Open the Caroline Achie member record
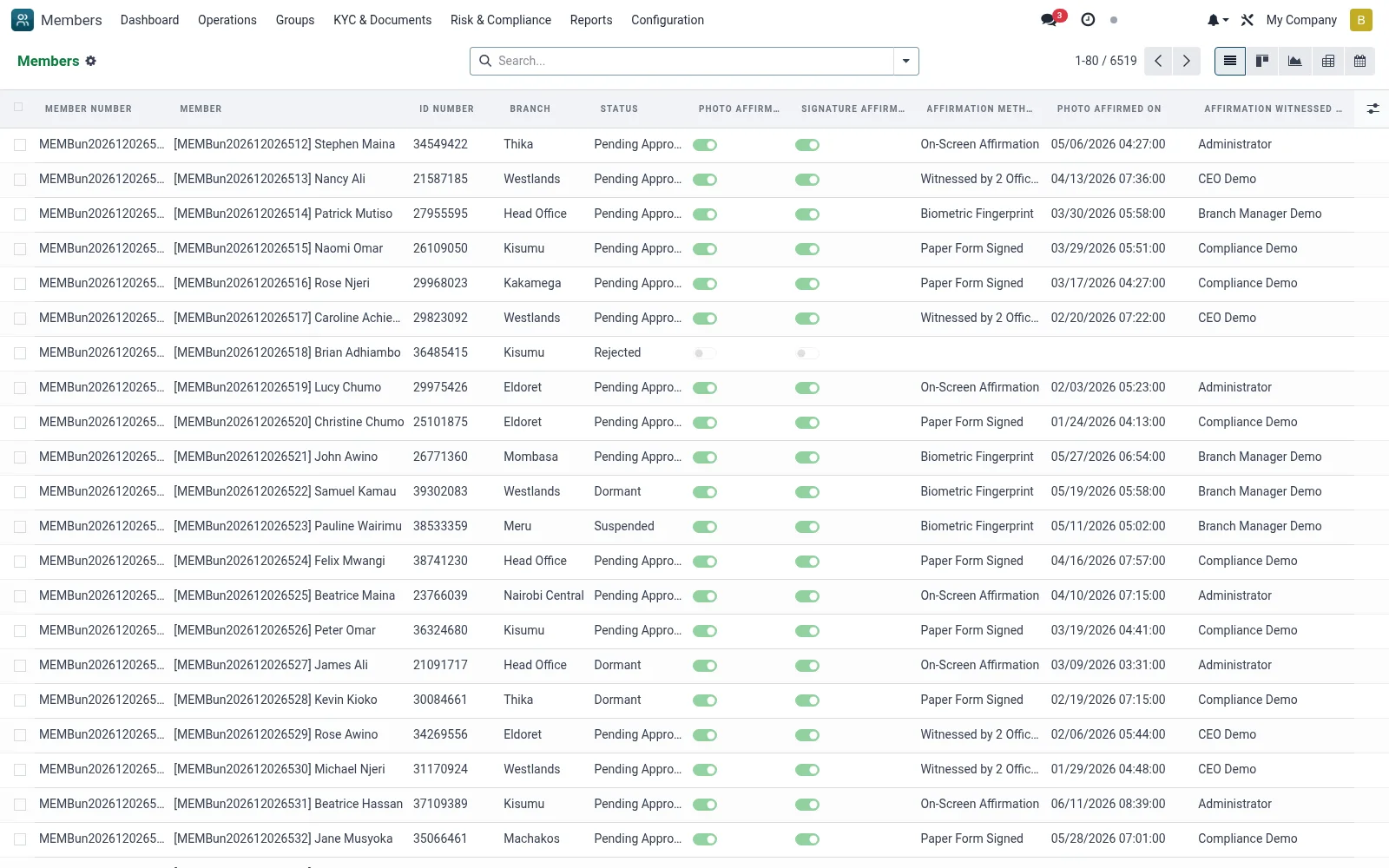The height and width of the screenshot is (868, 1389). pos(287,318)
